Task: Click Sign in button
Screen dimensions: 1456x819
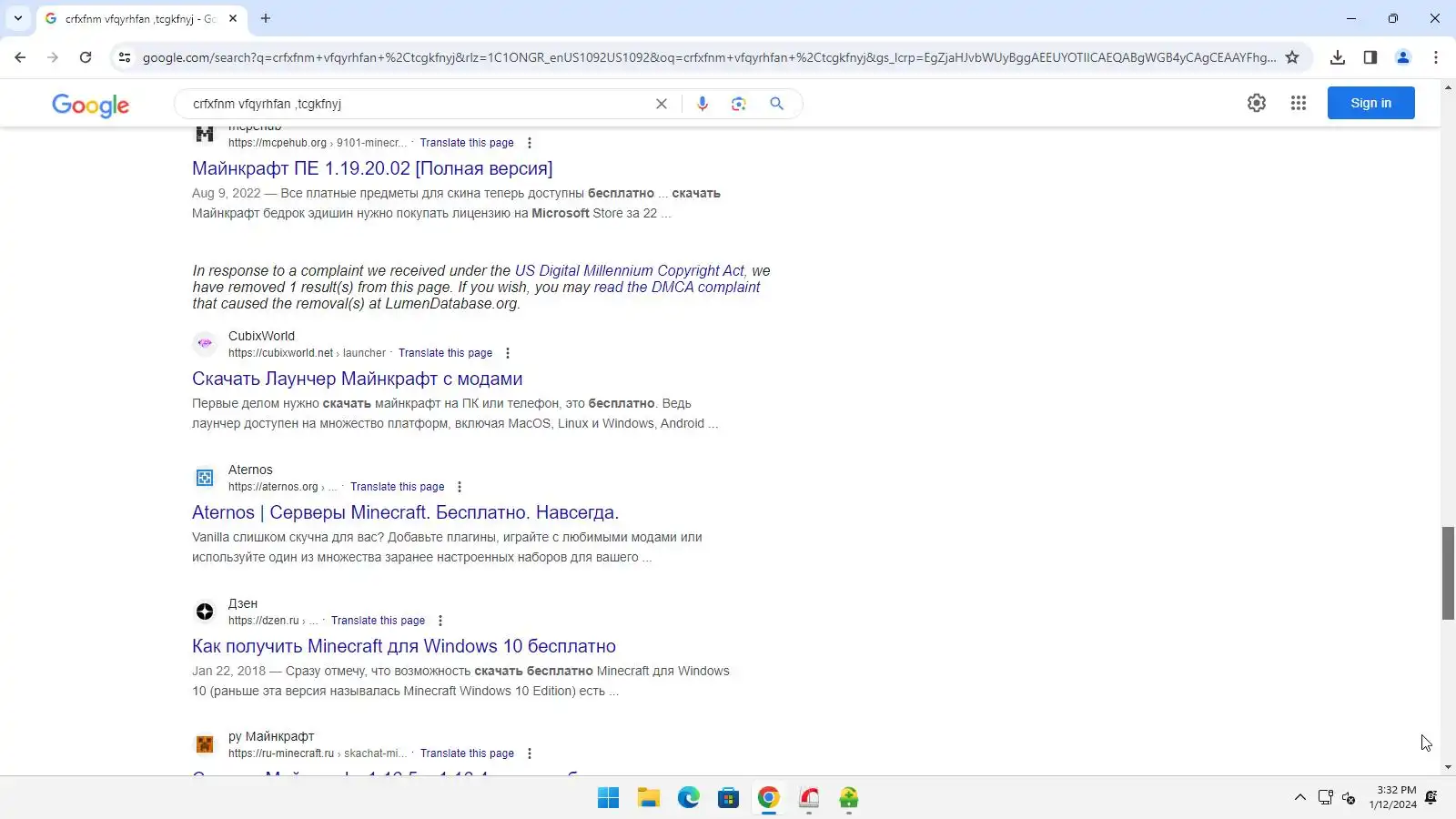Action: (1370, 103)
